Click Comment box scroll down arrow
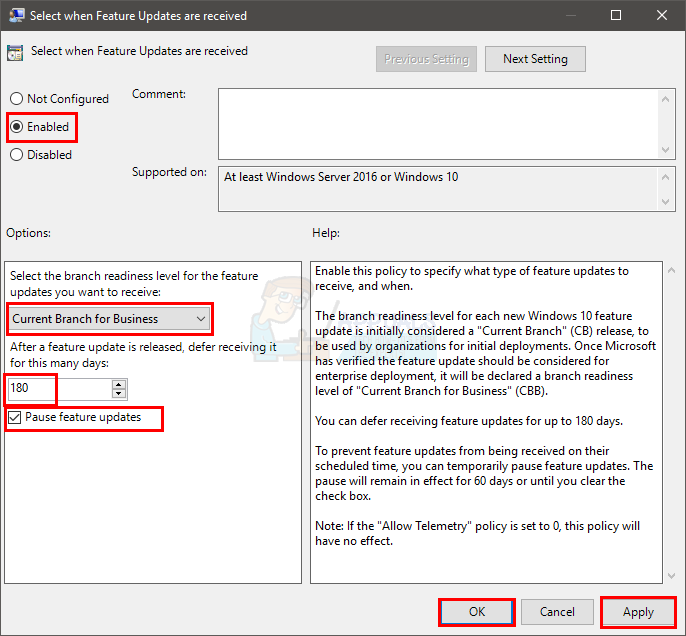Viewport: 686px width, 636px height. (665, 150)
